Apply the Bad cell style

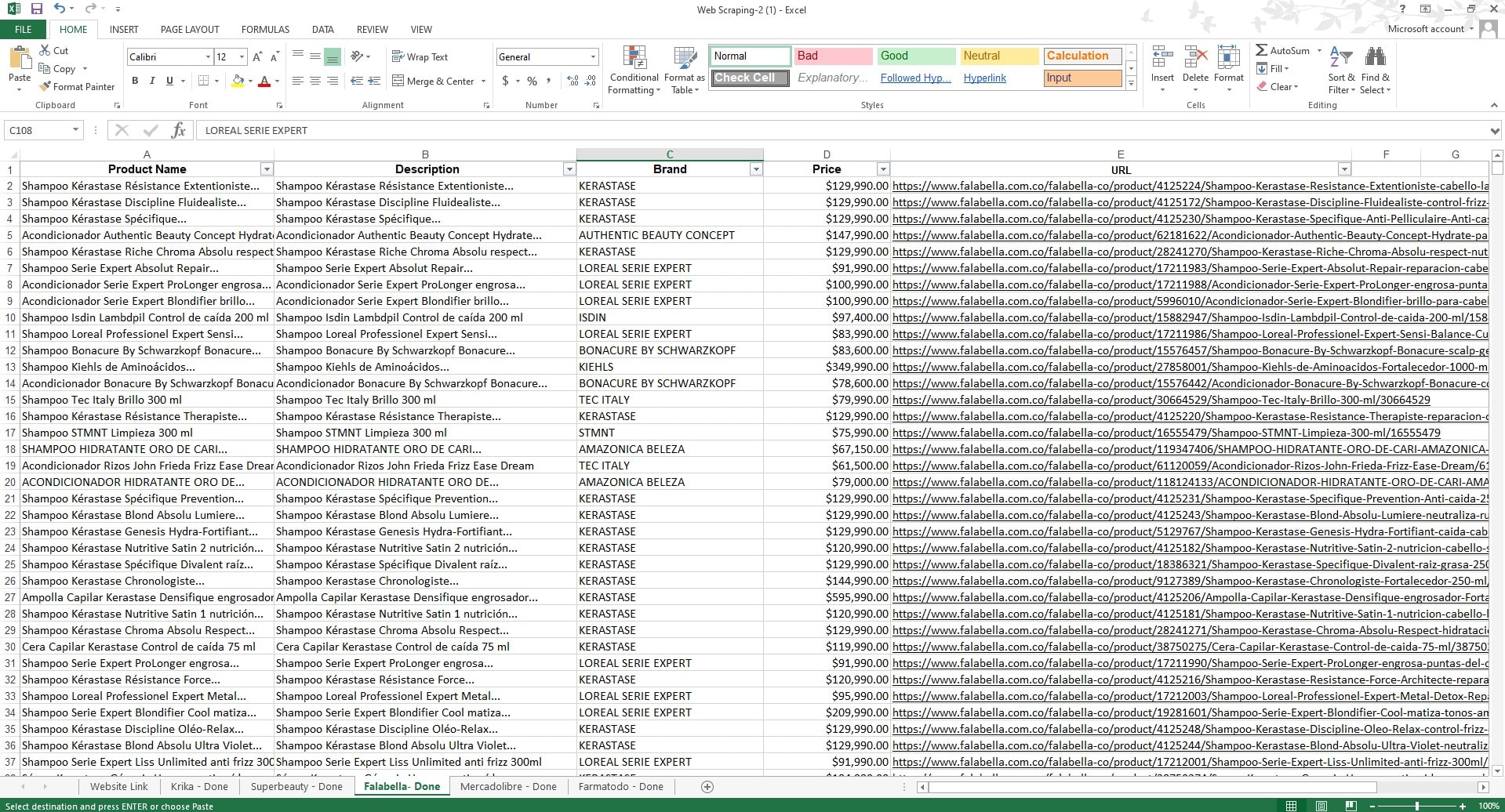click(833, 56)
